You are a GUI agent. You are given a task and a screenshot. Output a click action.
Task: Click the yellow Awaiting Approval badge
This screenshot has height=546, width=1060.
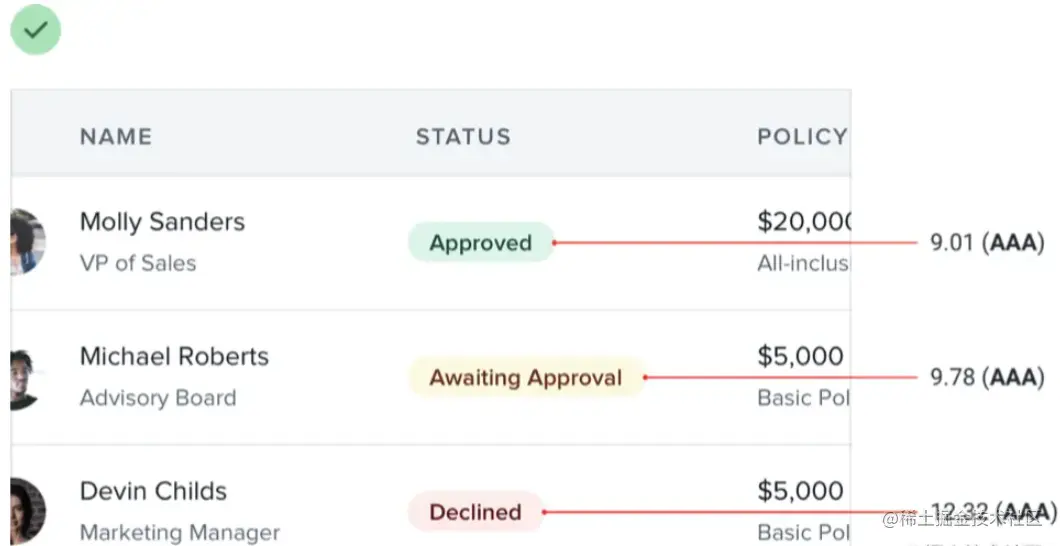526,378
